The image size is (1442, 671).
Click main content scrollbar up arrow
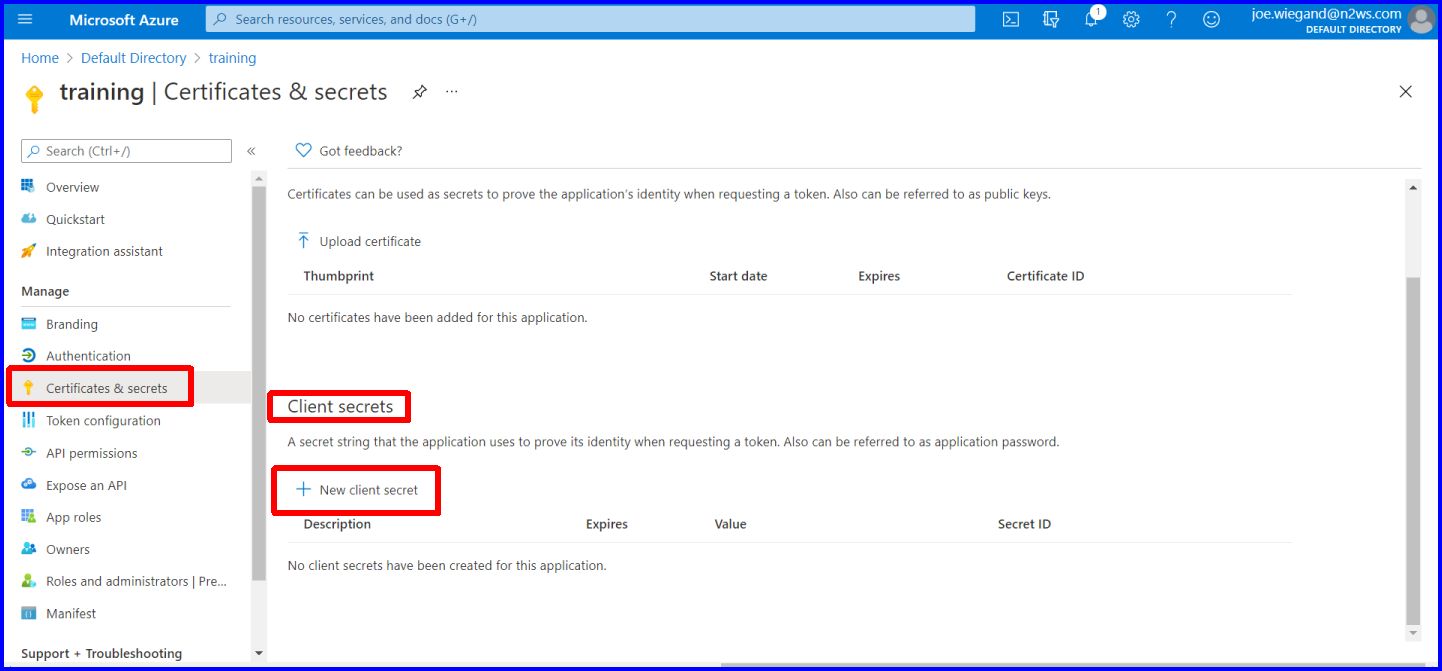[x=1413, y=187]
